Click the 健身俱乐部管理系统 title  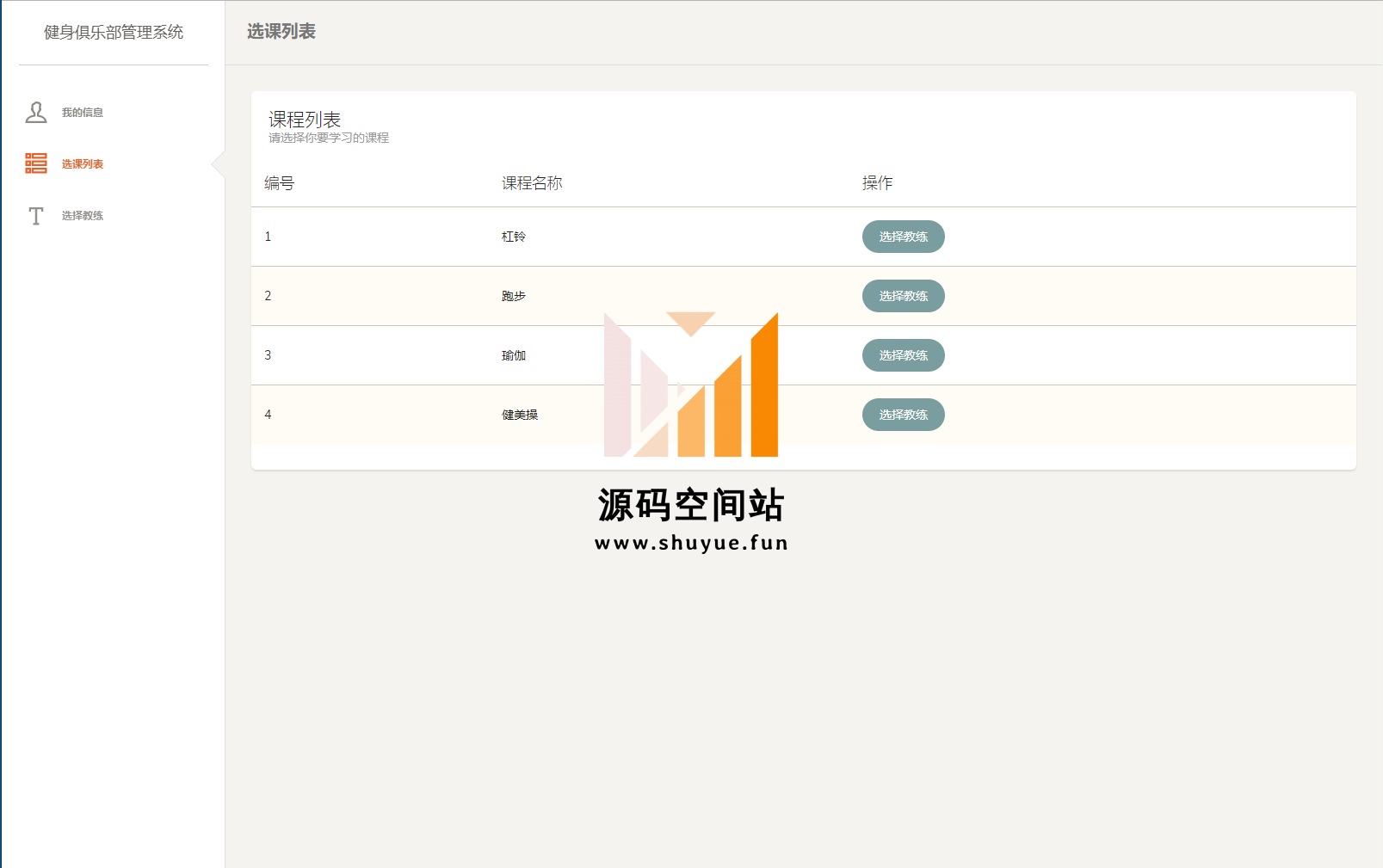tap(114, 32)
